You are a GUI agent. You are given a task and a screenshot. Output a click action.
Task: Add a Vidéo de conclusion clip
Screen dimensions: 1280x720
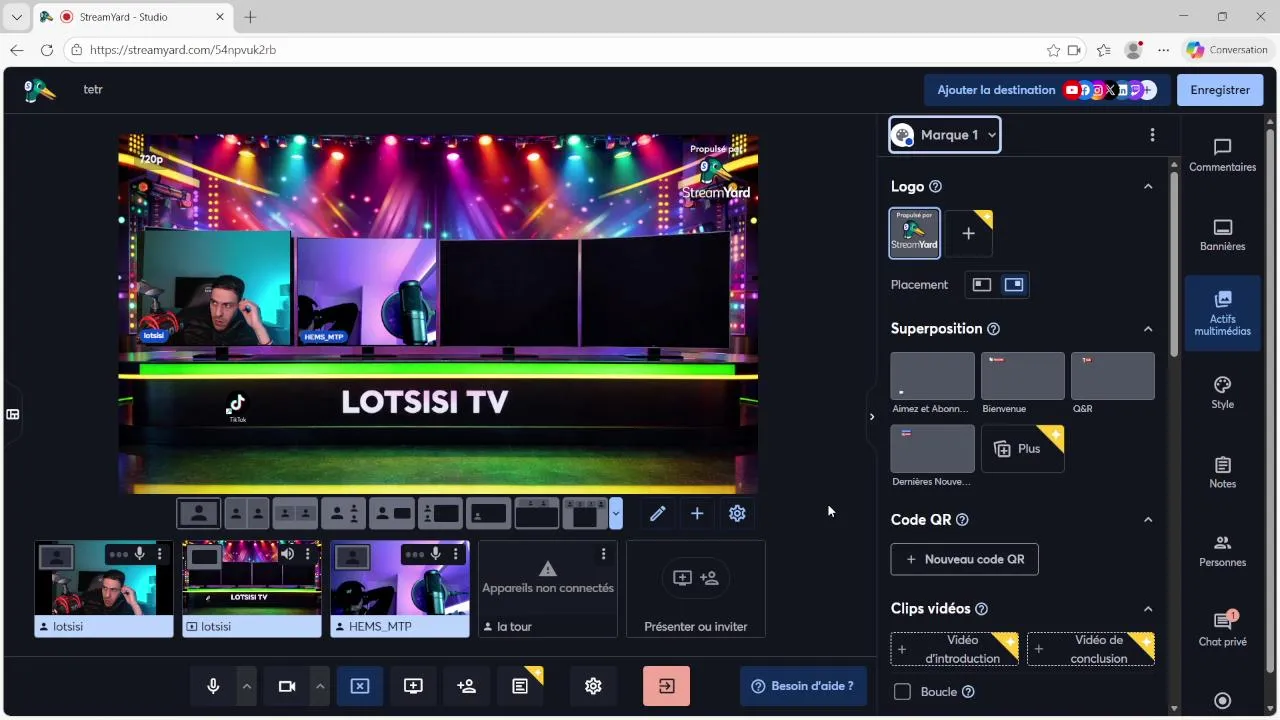coord(1090,649)
